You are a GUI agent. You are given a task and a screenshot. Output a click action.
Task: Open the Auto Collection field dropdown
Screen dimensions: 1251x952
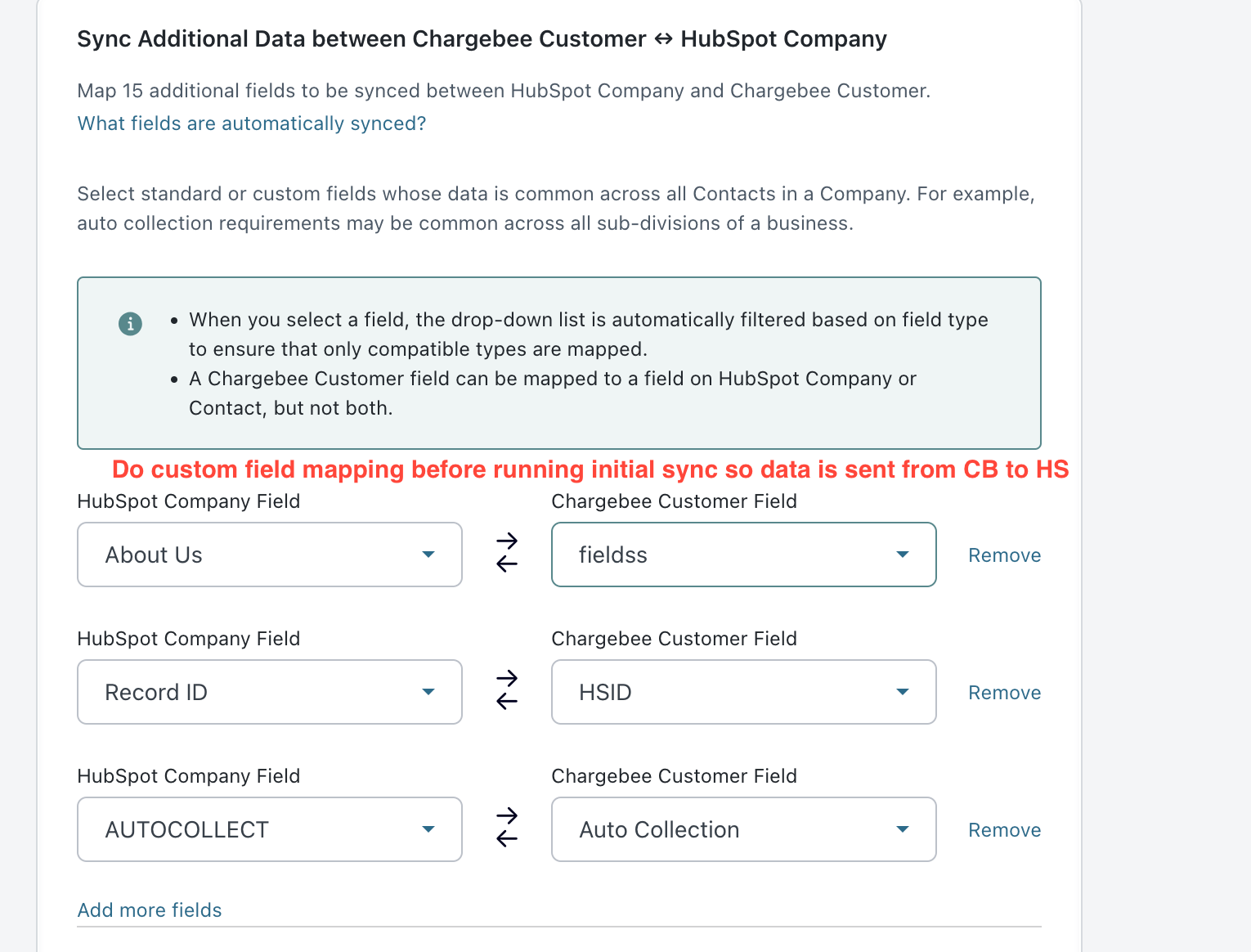742,829
